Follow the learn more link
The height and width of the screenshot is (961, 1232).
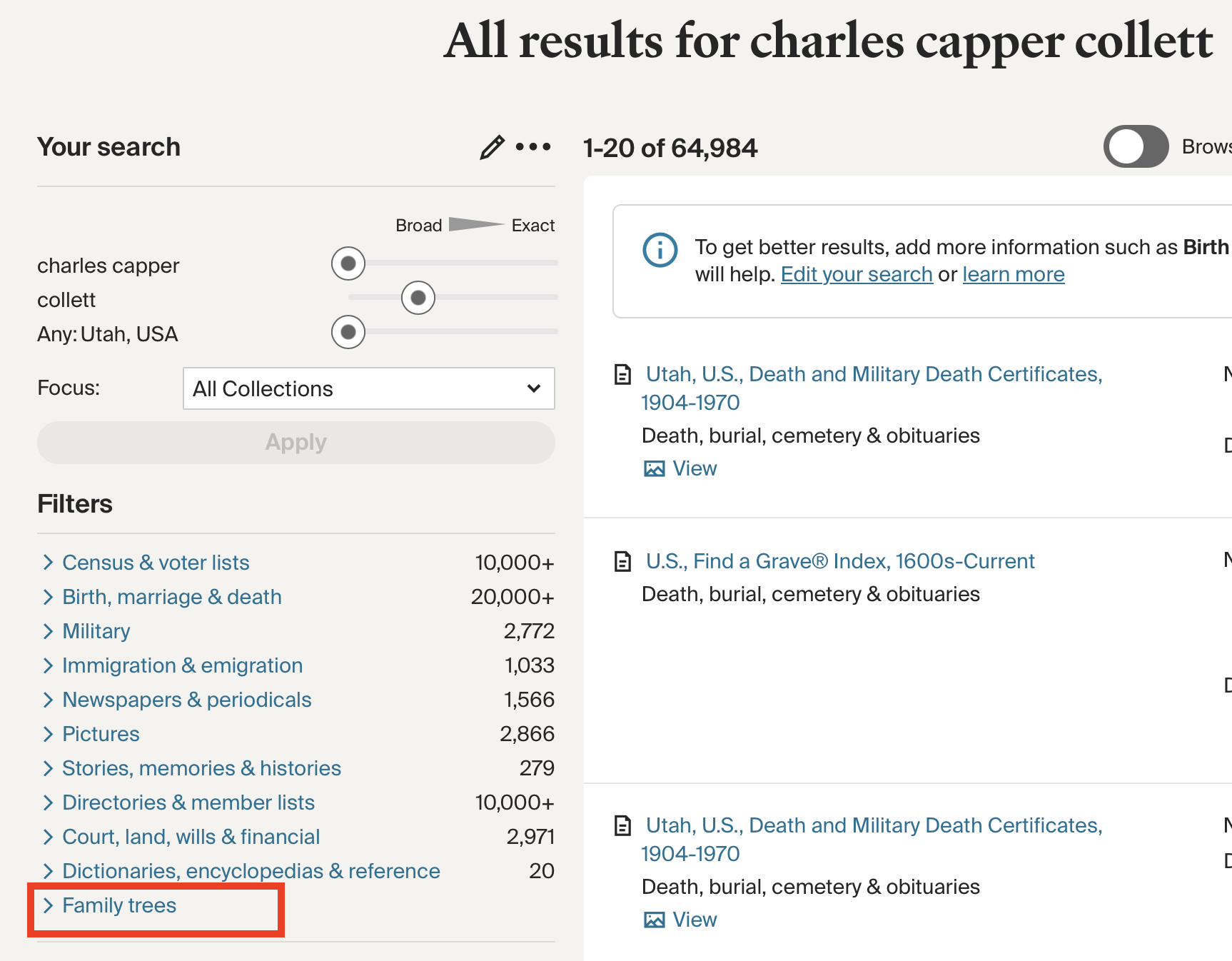1014,274
